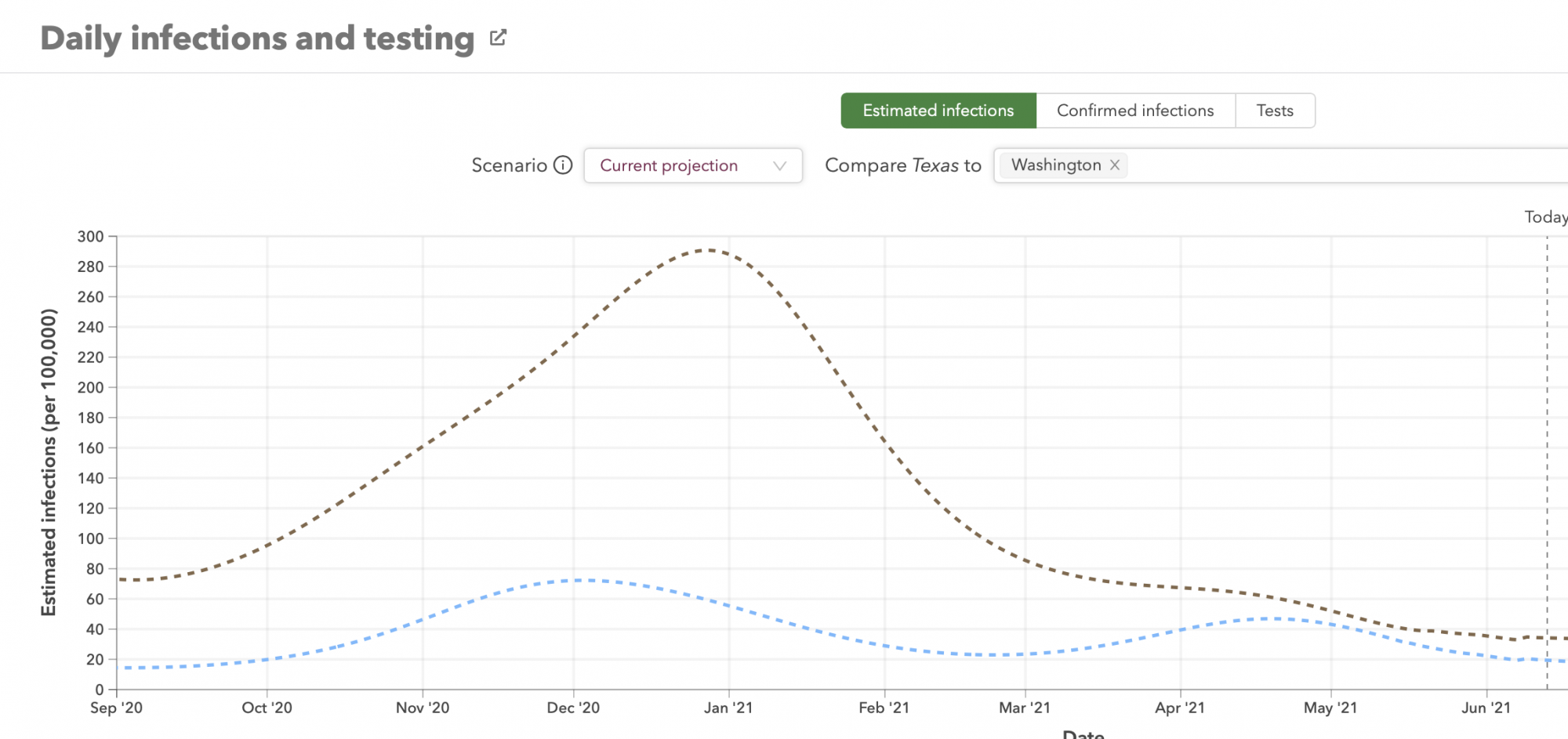Click the Sep '20 x-axis label
This screenshot has height=739, width=1568.
click(117, 708)
